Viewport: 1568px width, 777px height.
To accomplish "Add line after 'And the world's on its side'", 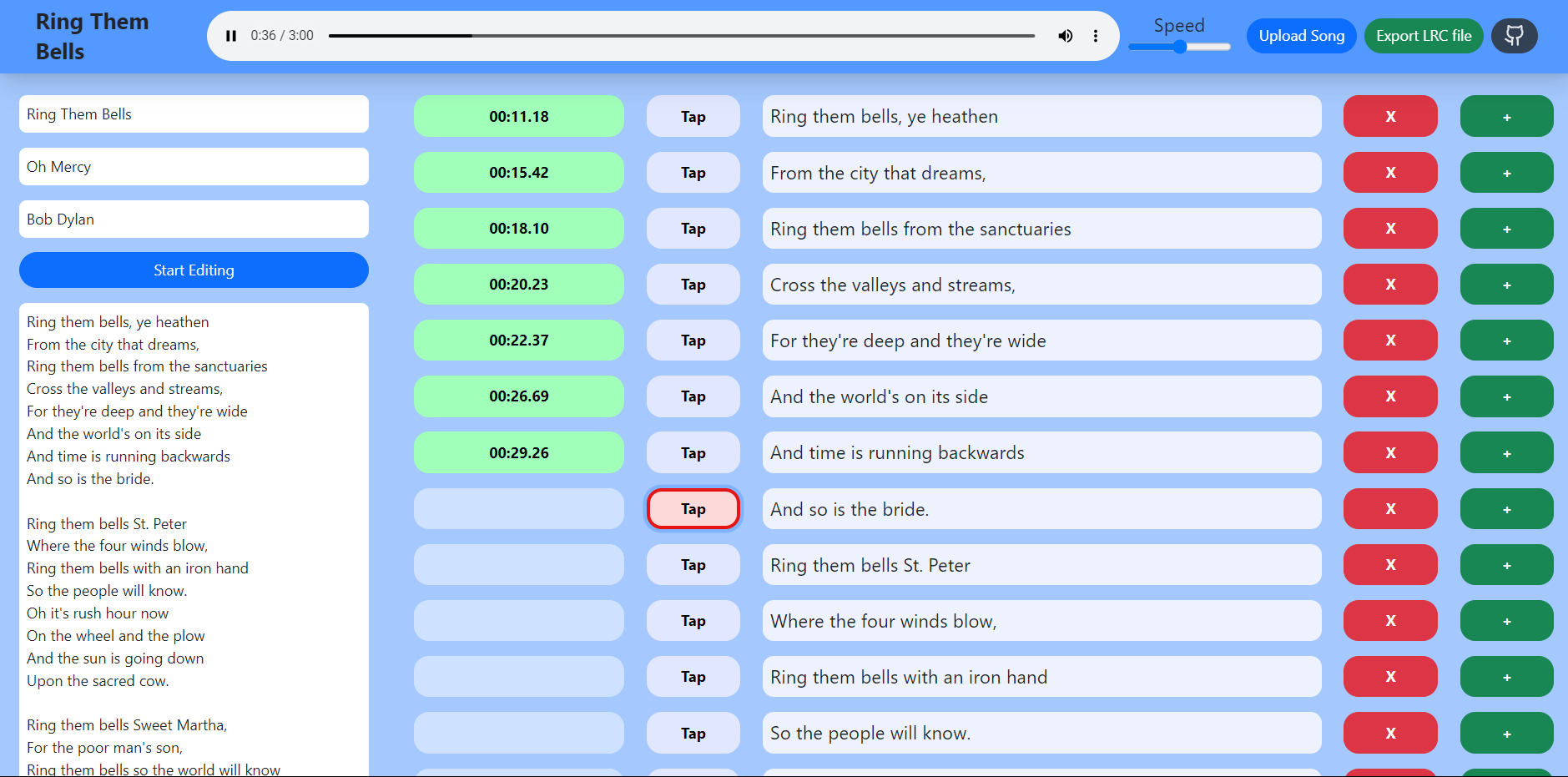I will click(1507, 396).
